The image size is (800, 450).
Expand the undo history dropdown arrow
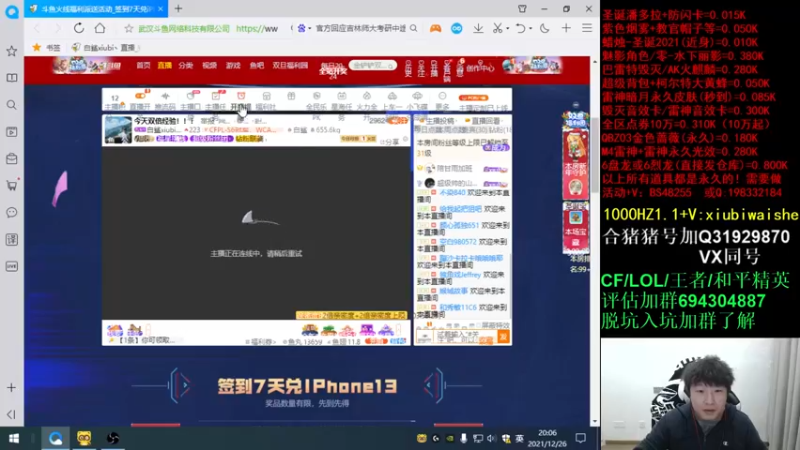coord(531,29)
